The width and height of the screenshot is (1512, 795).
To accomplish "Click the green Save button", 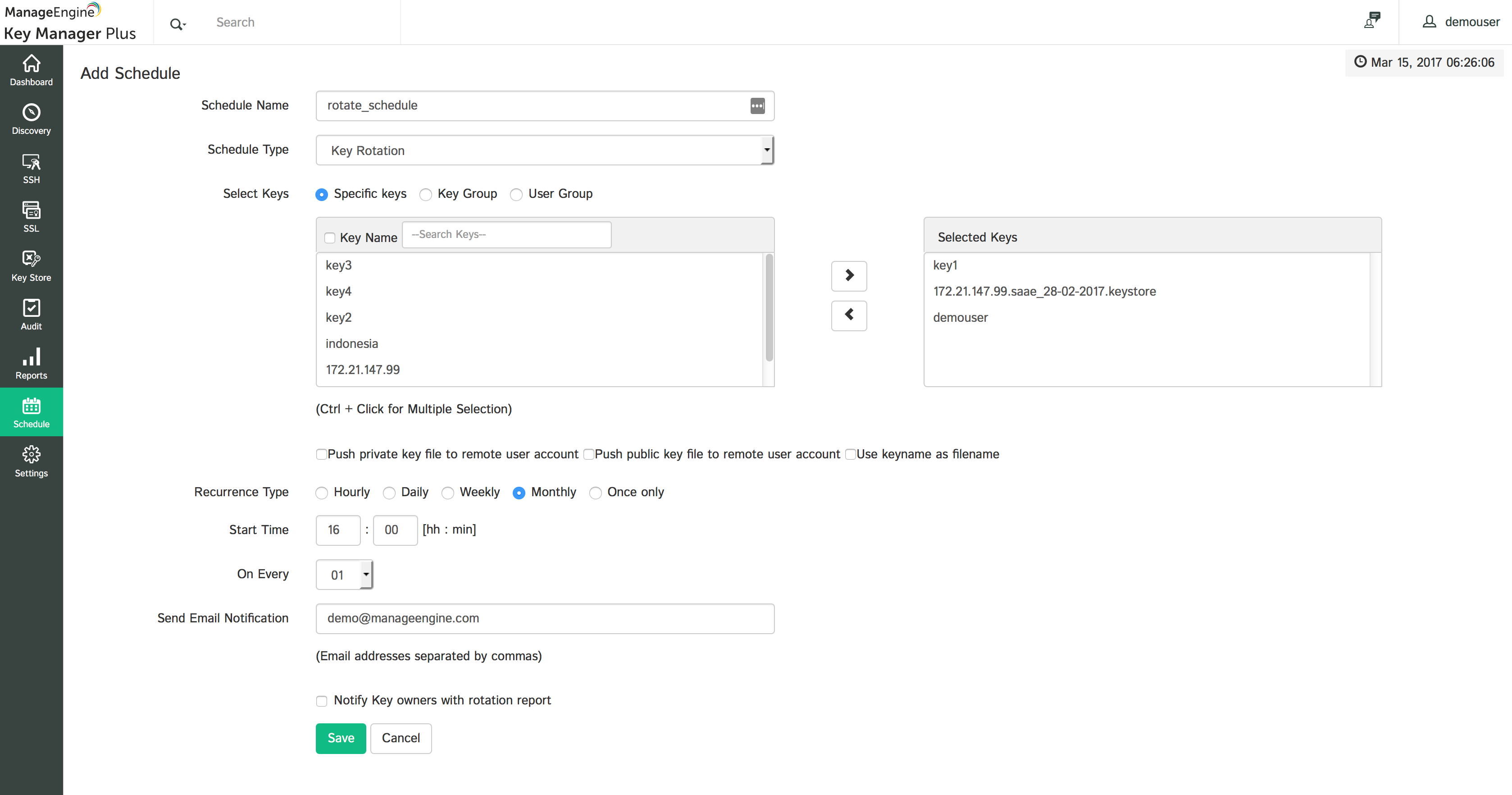I will coord(341,738).
